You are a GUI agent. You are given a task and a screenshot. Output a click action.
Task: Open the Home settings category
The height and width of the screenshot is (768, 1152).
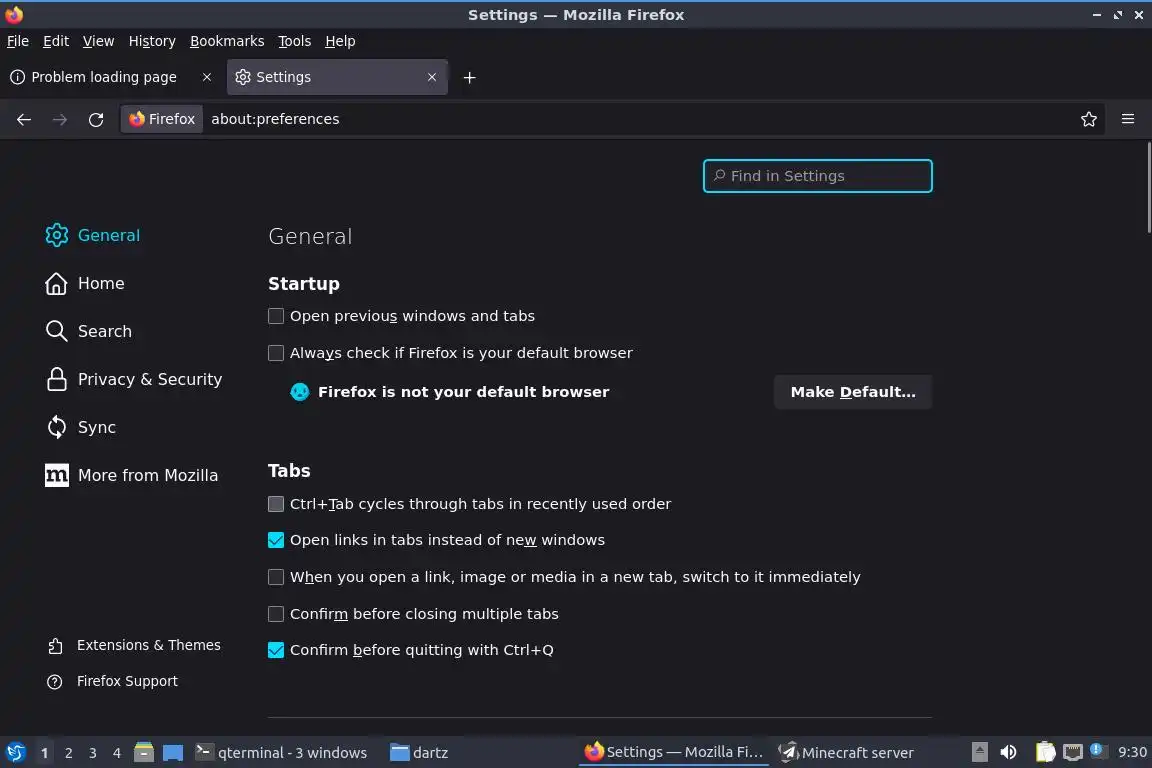coord(84,284)
